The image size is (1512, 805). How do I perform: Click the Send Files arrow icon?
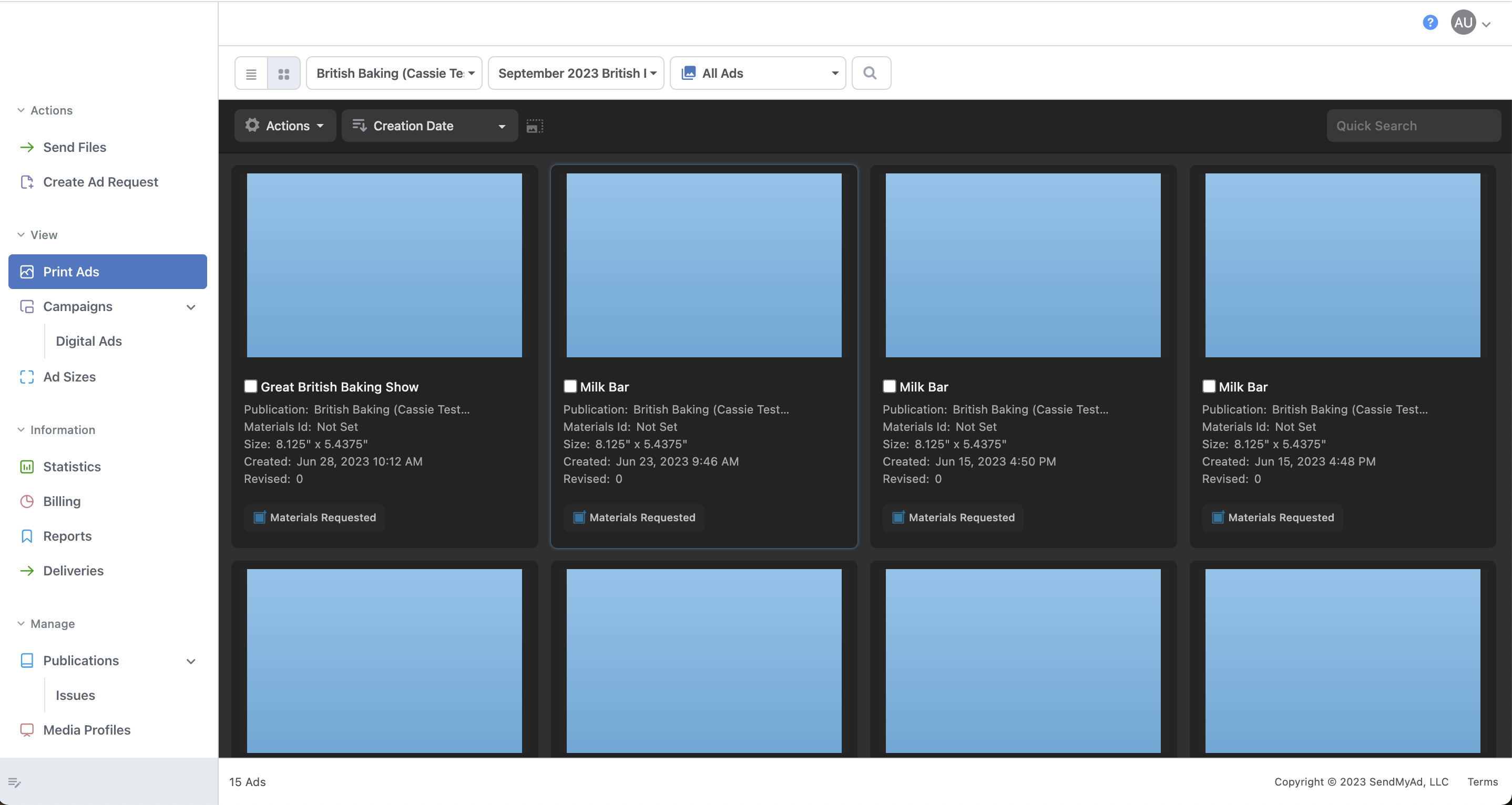27,147
